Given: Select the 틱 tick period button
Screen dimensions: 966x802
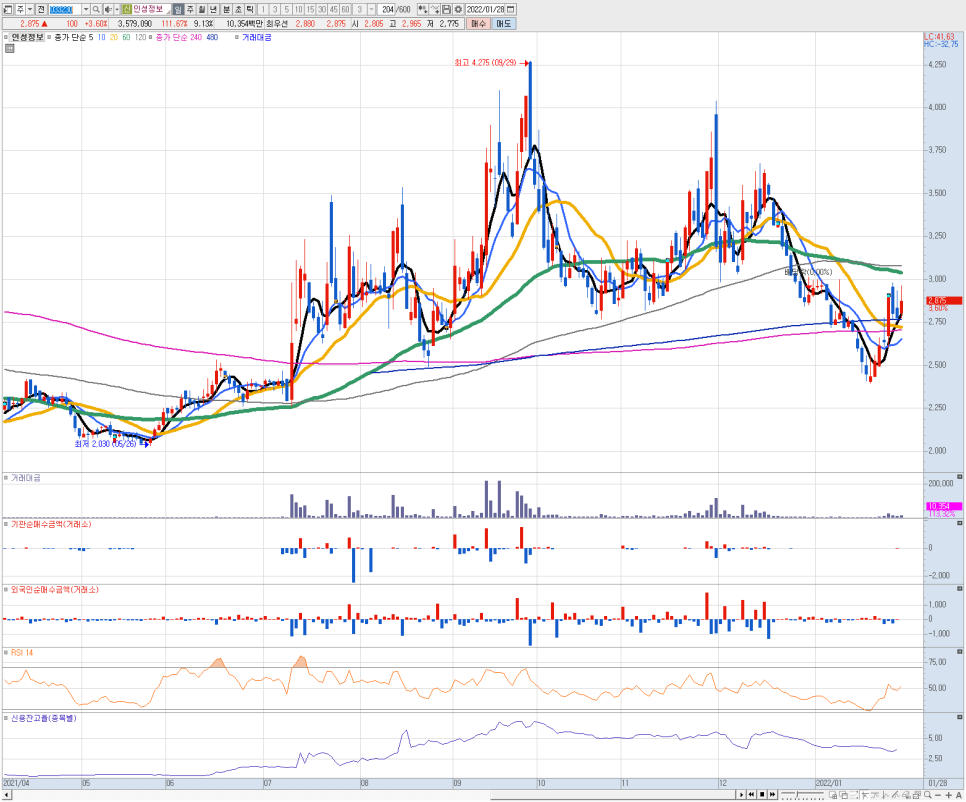Looking at the screenshot, I should coord(250,9).
